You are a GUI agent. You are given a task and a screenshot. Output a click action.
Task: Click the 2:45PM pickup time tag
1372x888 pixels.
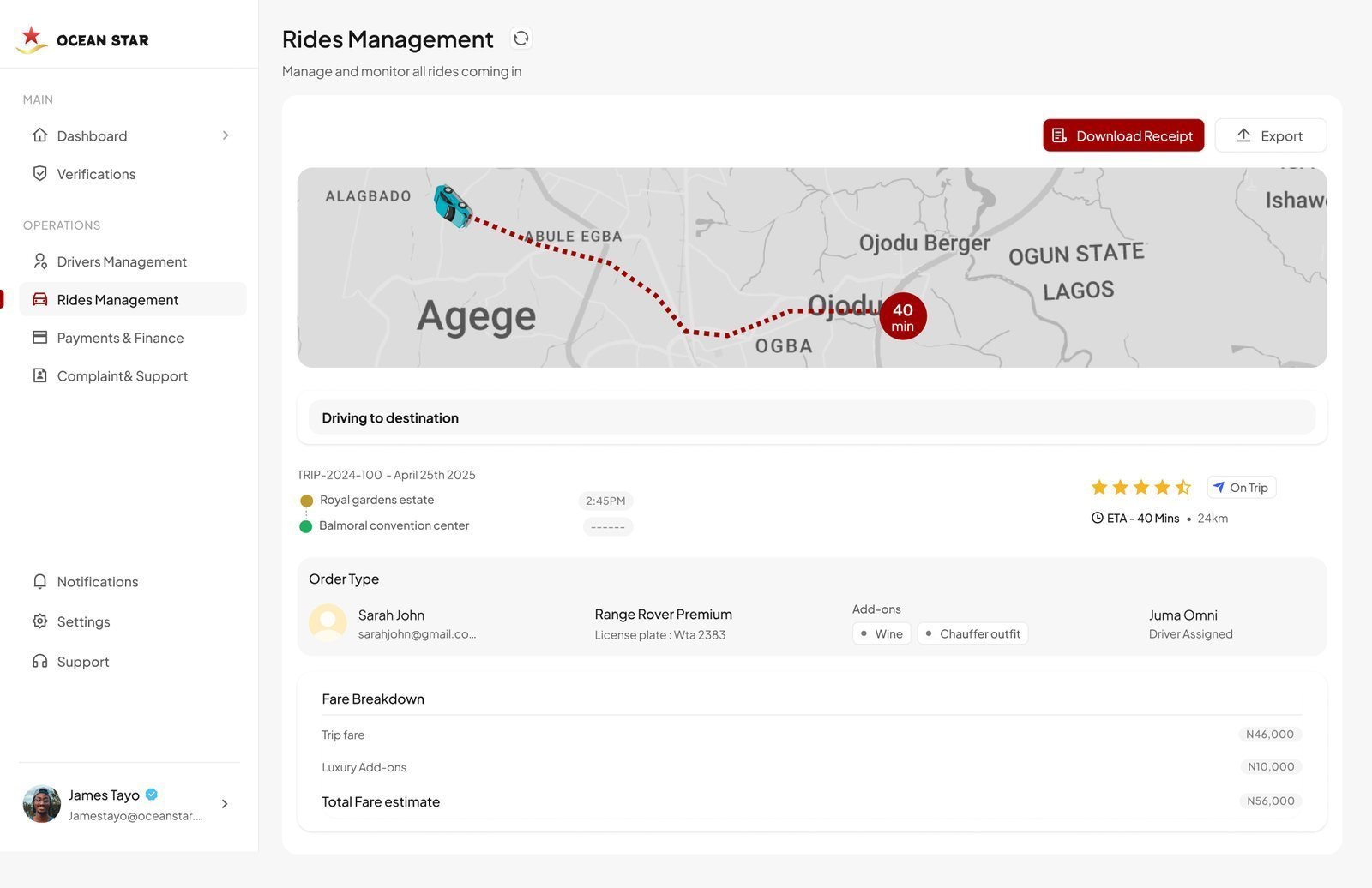(x=605, y=501)
